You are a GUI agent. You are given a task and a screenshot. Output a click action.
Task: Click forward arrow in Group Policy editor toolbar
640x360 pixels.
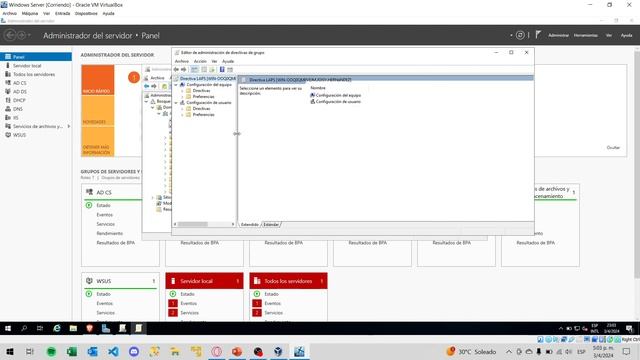pyautogui.click(x=184, y=69)
